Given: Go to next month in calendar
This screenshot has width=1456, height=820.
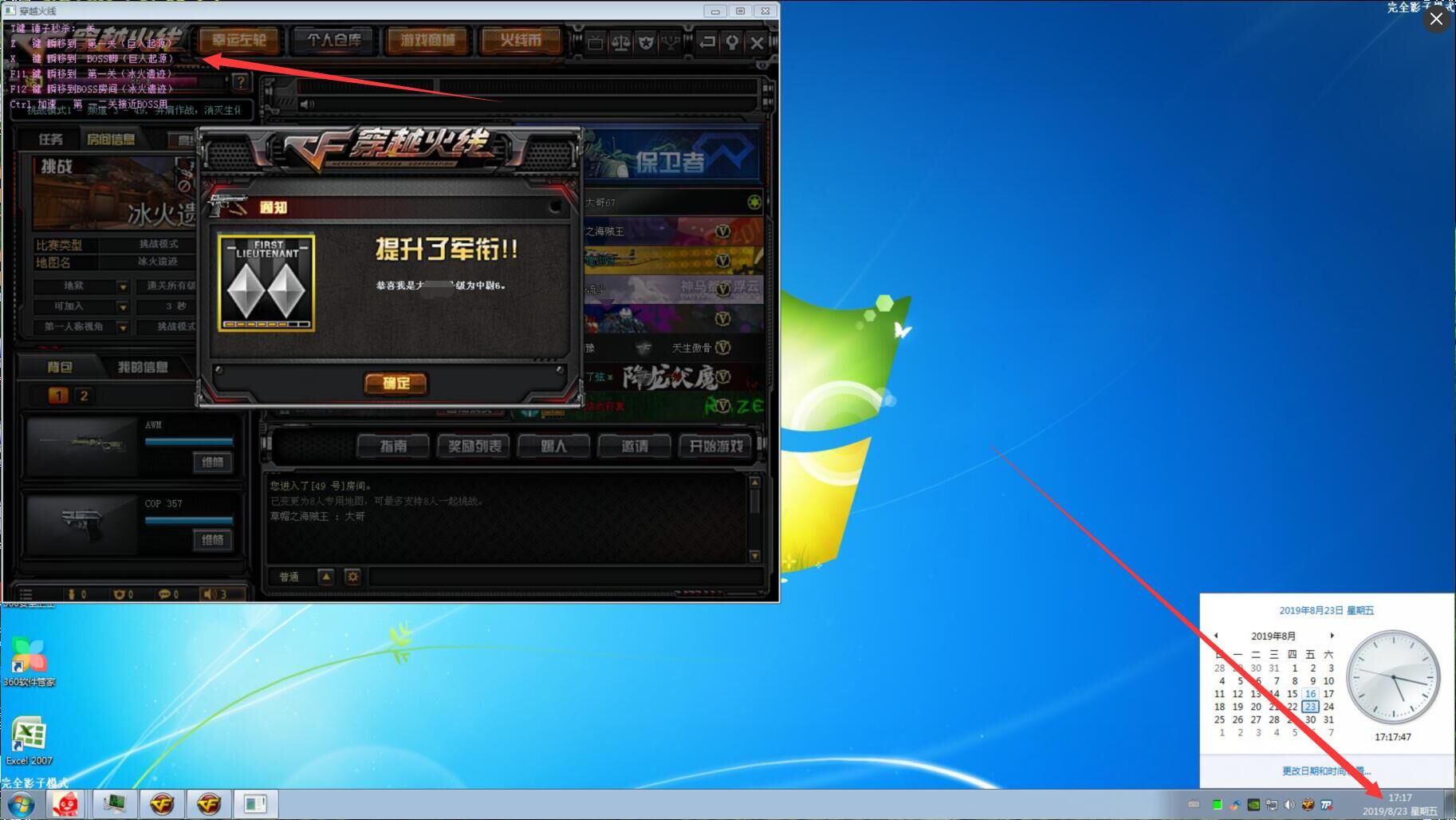Looking at the screenshot, I should (x=1332, y=636).
